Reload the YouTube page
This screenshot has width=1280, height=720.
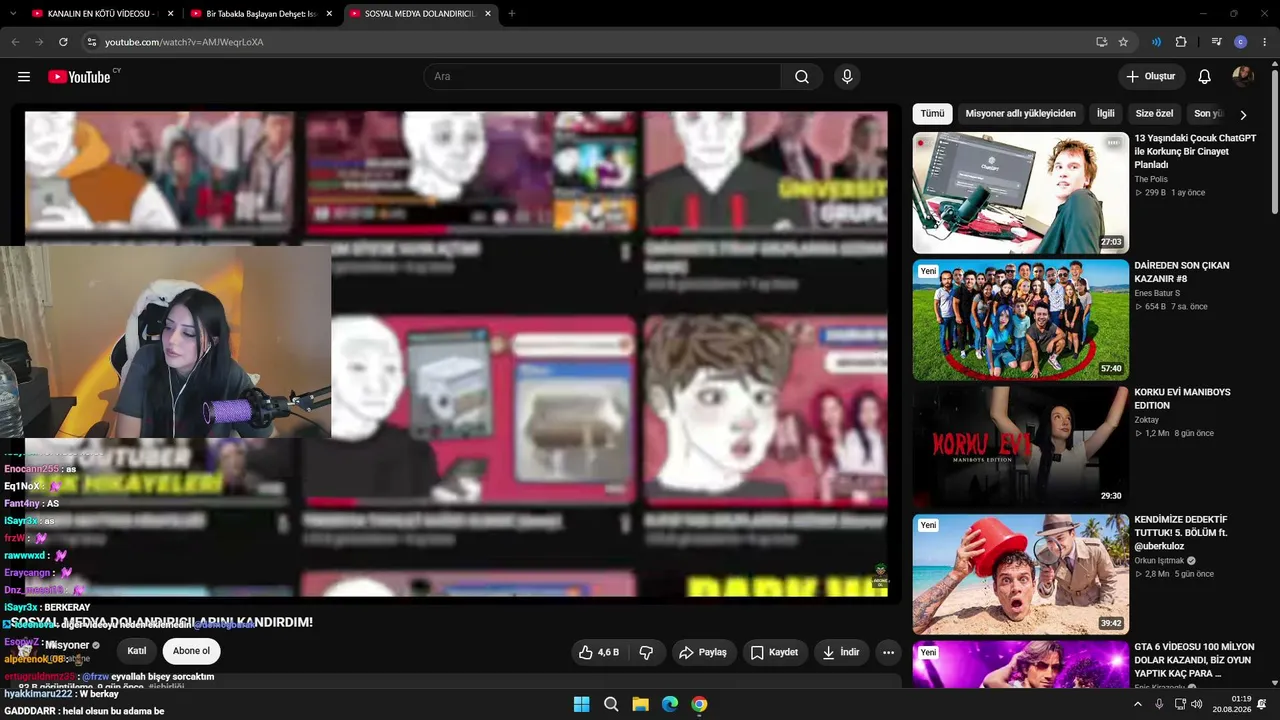(x=63, y=42)
